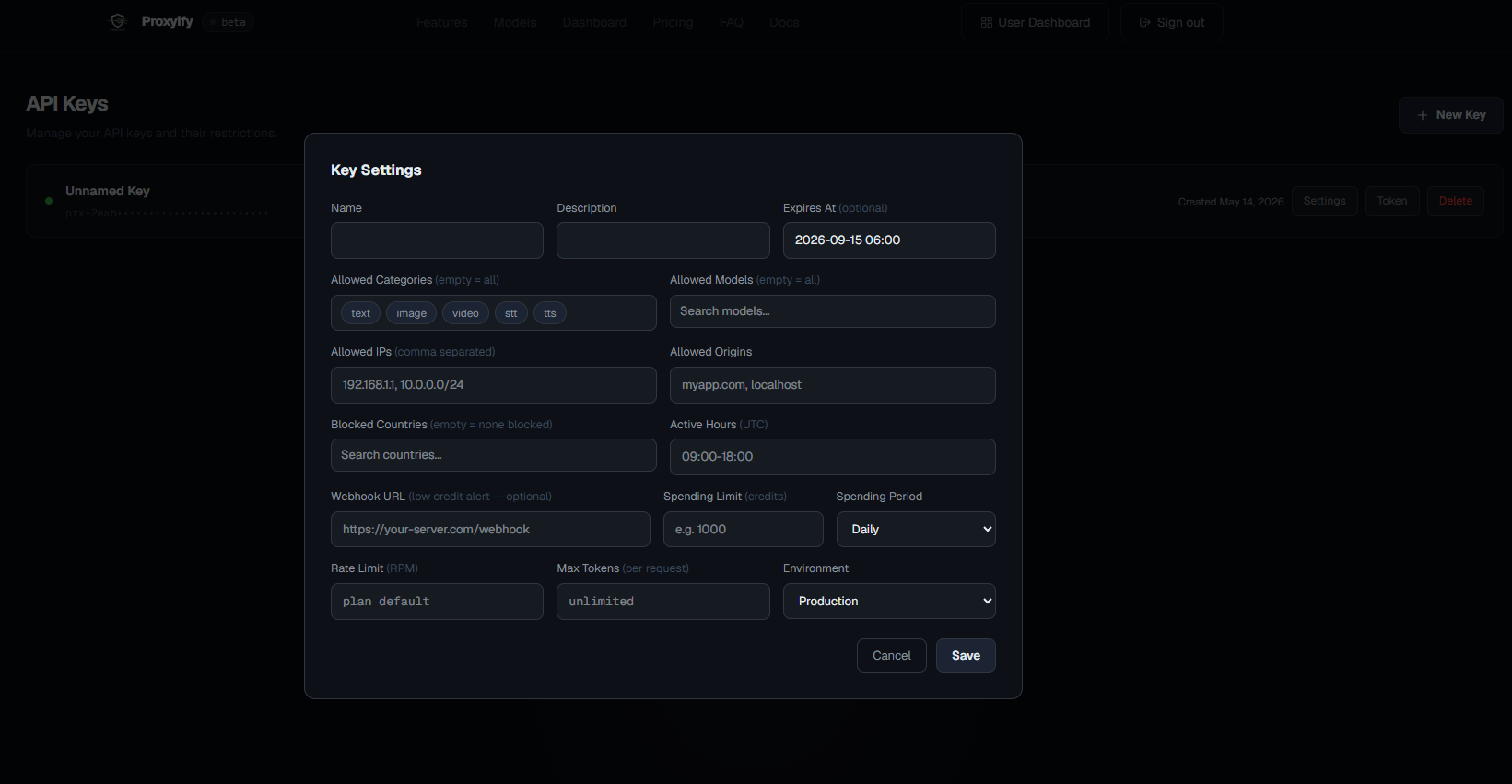Focus the Description input field
Screen dimensions: 1512x784
[x=663, y=240]
